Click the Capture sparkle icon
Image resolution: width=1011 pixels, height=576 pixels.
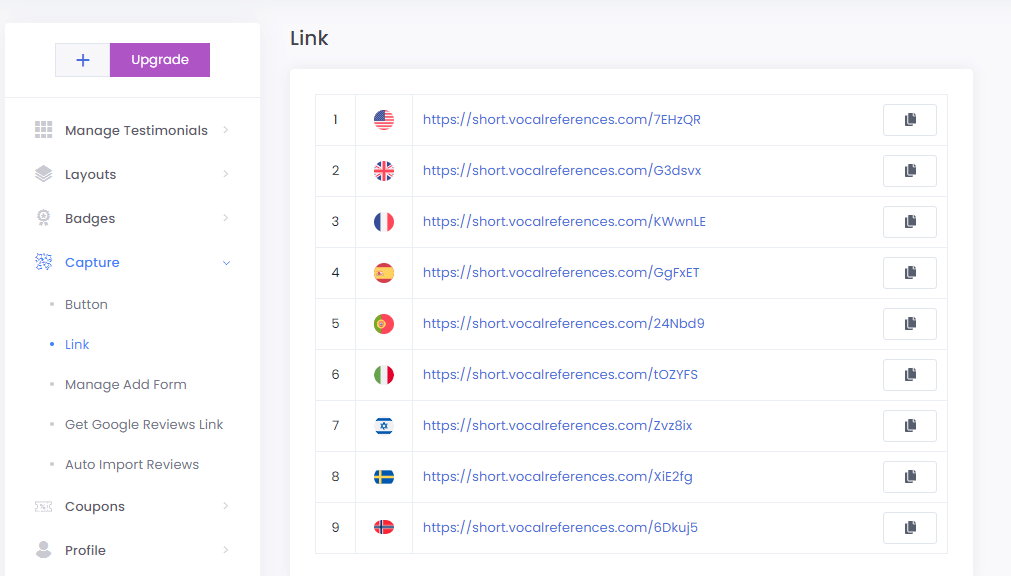click(43, 262)
